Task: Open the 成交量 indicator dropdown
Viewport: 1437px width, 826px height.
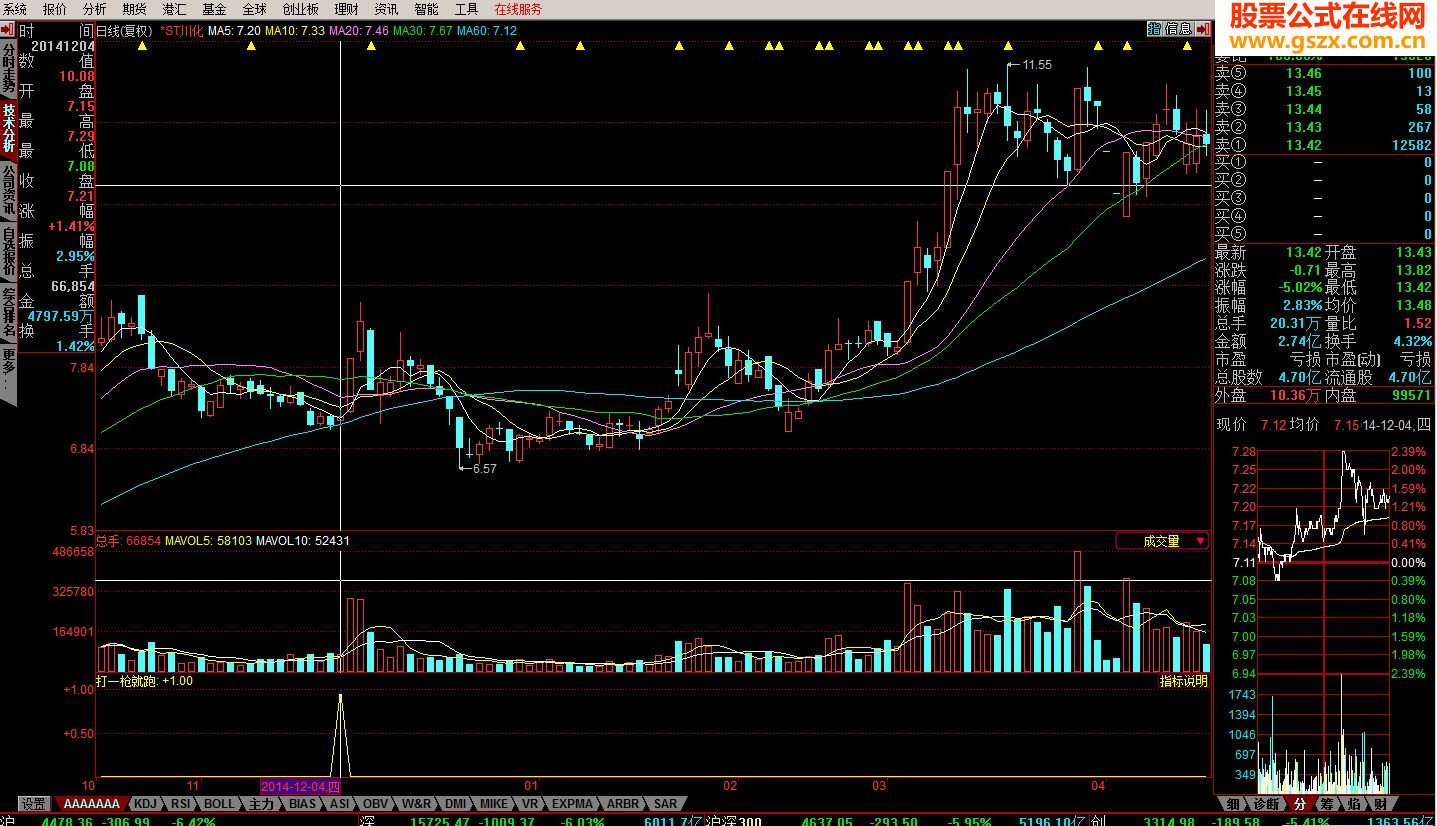Action: [x=1162, y=541]
